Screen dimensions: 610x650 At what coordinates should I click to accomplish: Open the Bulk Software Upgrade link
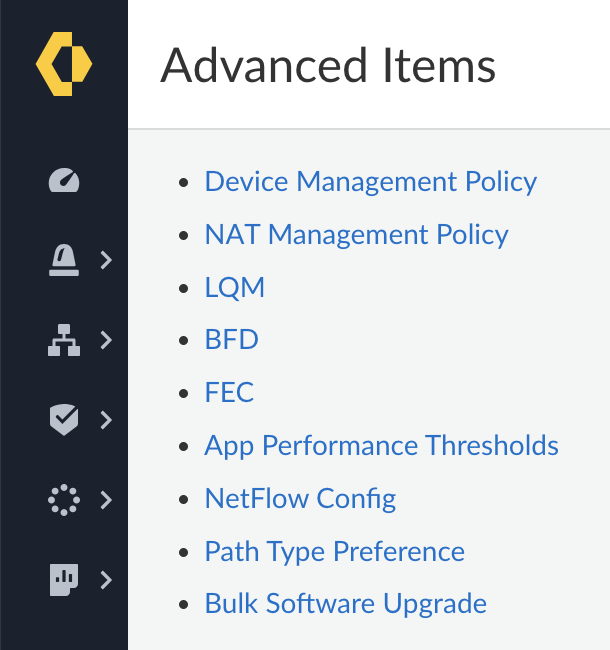pyautogui.click(x=345, y=604)
